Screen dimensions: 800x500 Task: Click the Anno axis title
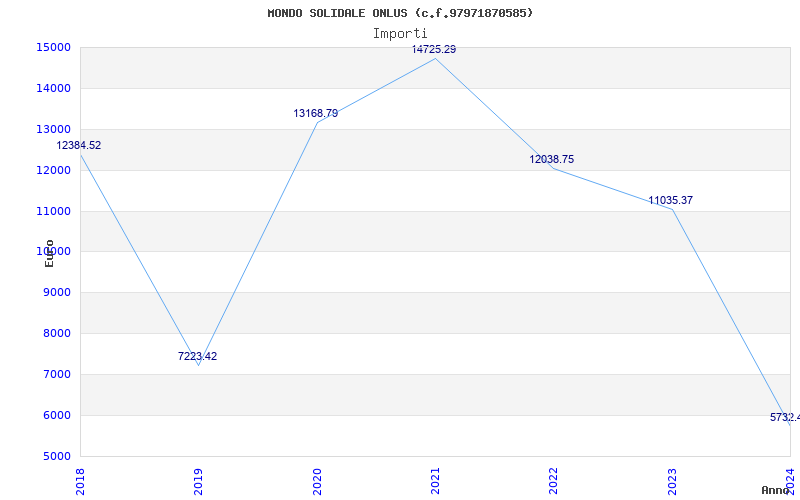[776, 490]
